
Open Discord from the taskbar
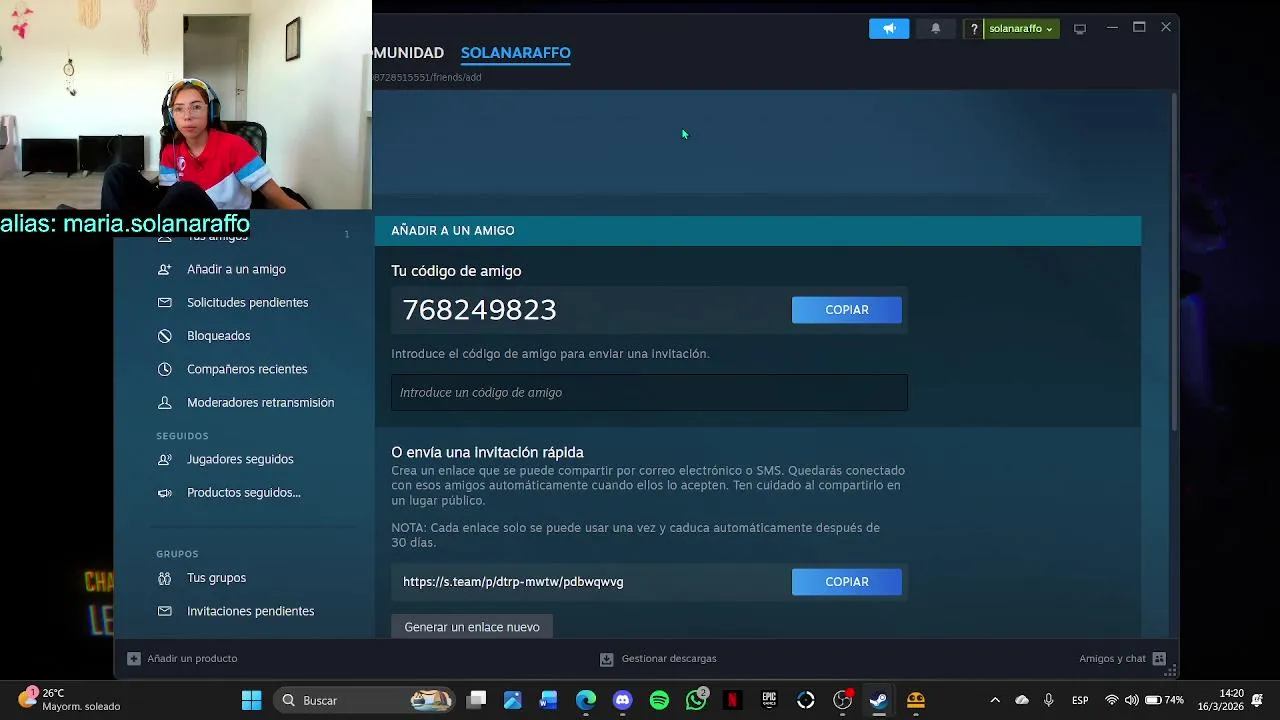[623, 701]
